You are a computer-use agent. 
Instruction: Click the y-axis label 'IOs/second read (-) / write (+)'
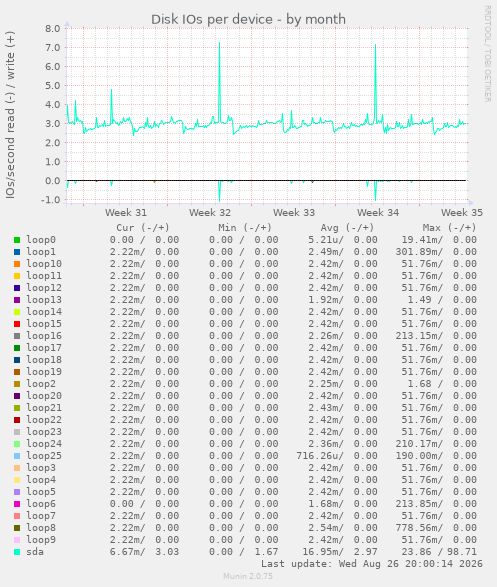10,115
